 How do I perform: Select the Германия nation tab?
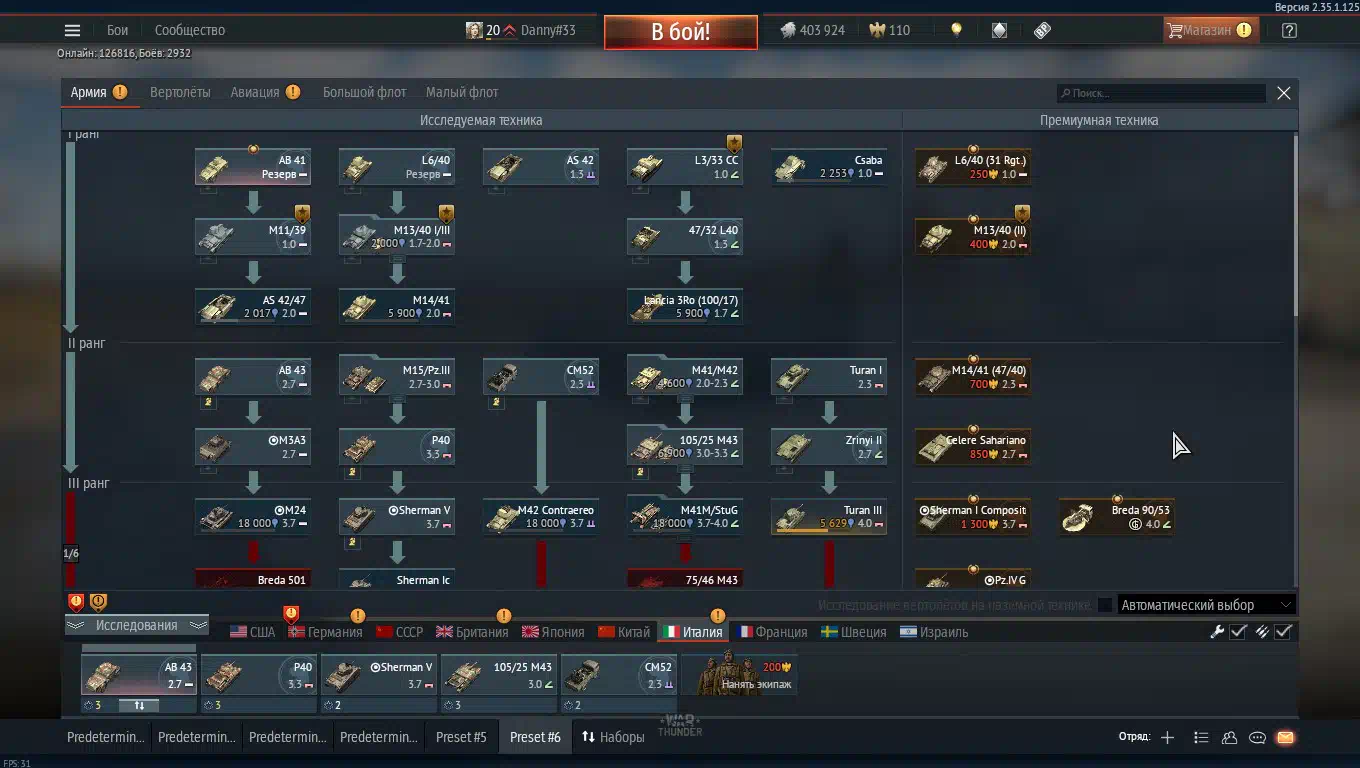point(325,632)
